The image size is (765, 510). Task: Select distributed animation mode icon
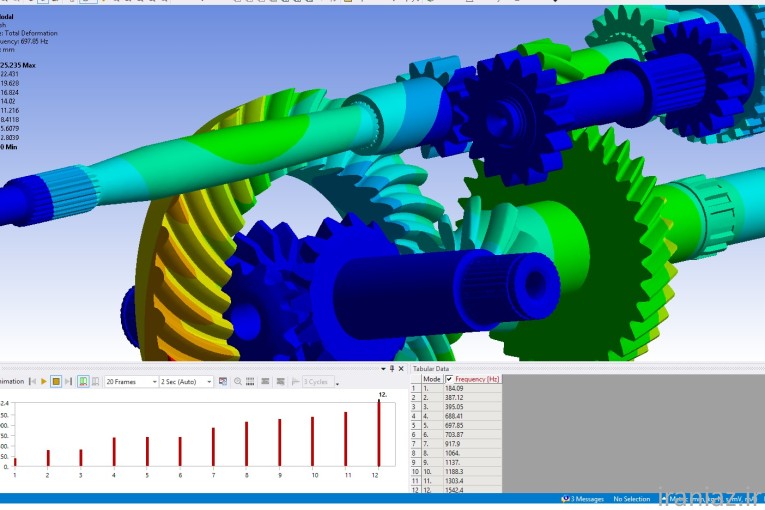[83, 381]
